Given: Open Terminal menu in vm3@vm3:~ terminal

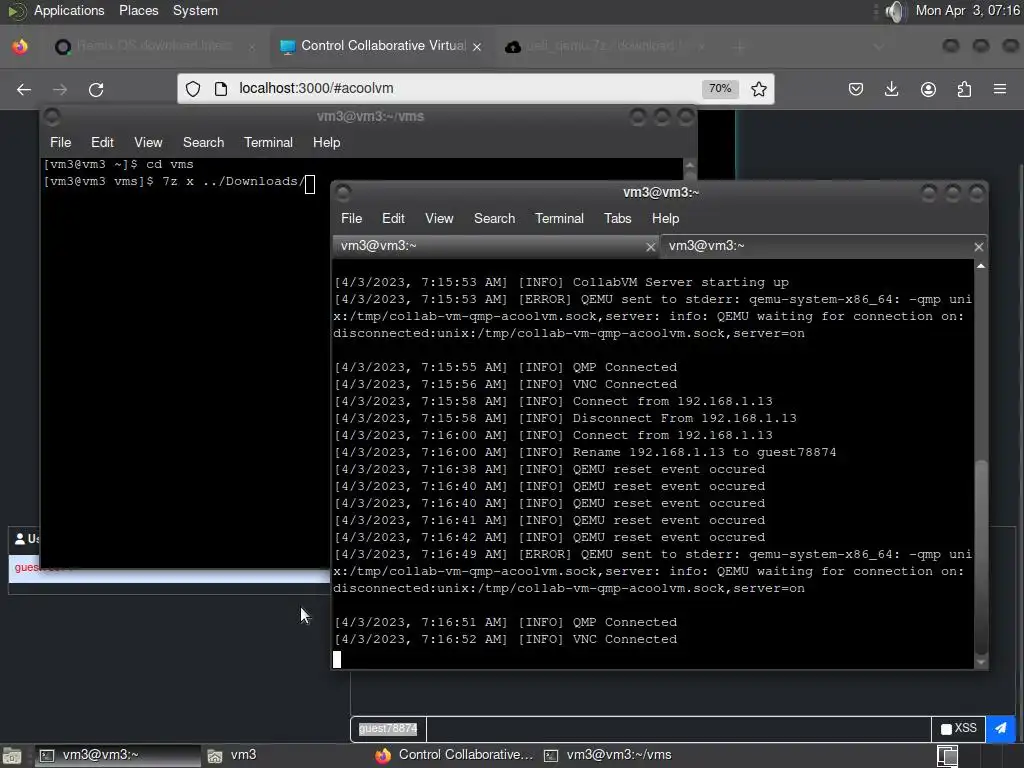Looking at the screenshot, I should coord(559,218).
